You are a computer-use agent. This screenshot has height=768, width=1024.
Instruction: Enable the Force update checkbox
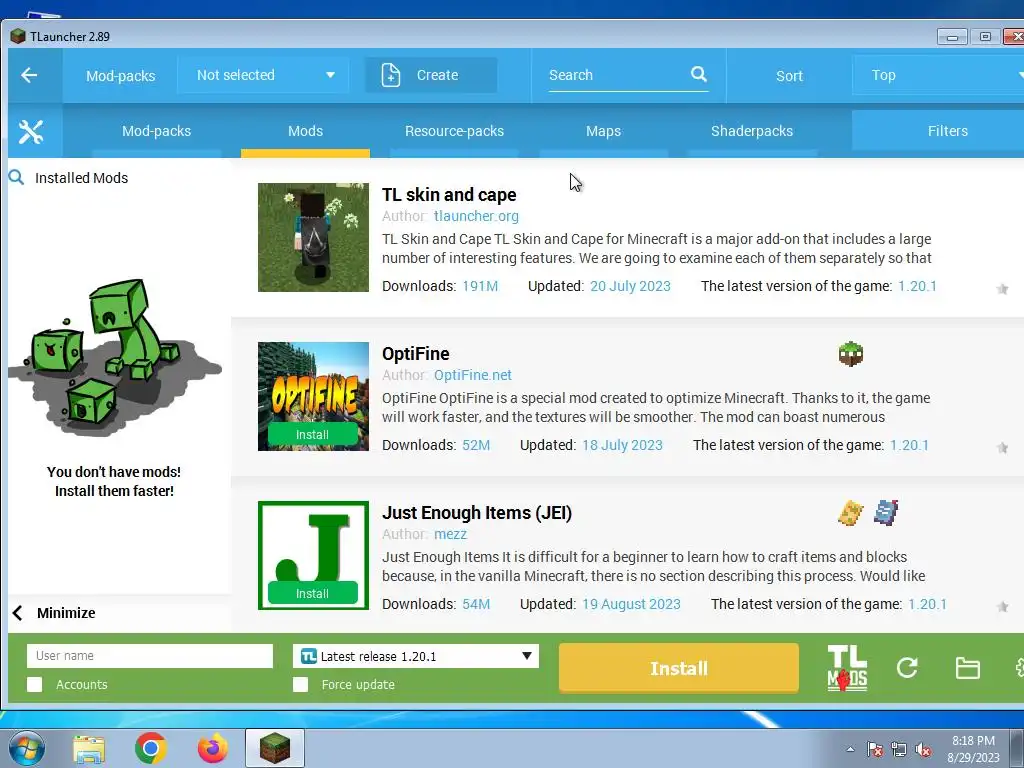point(300,684)
